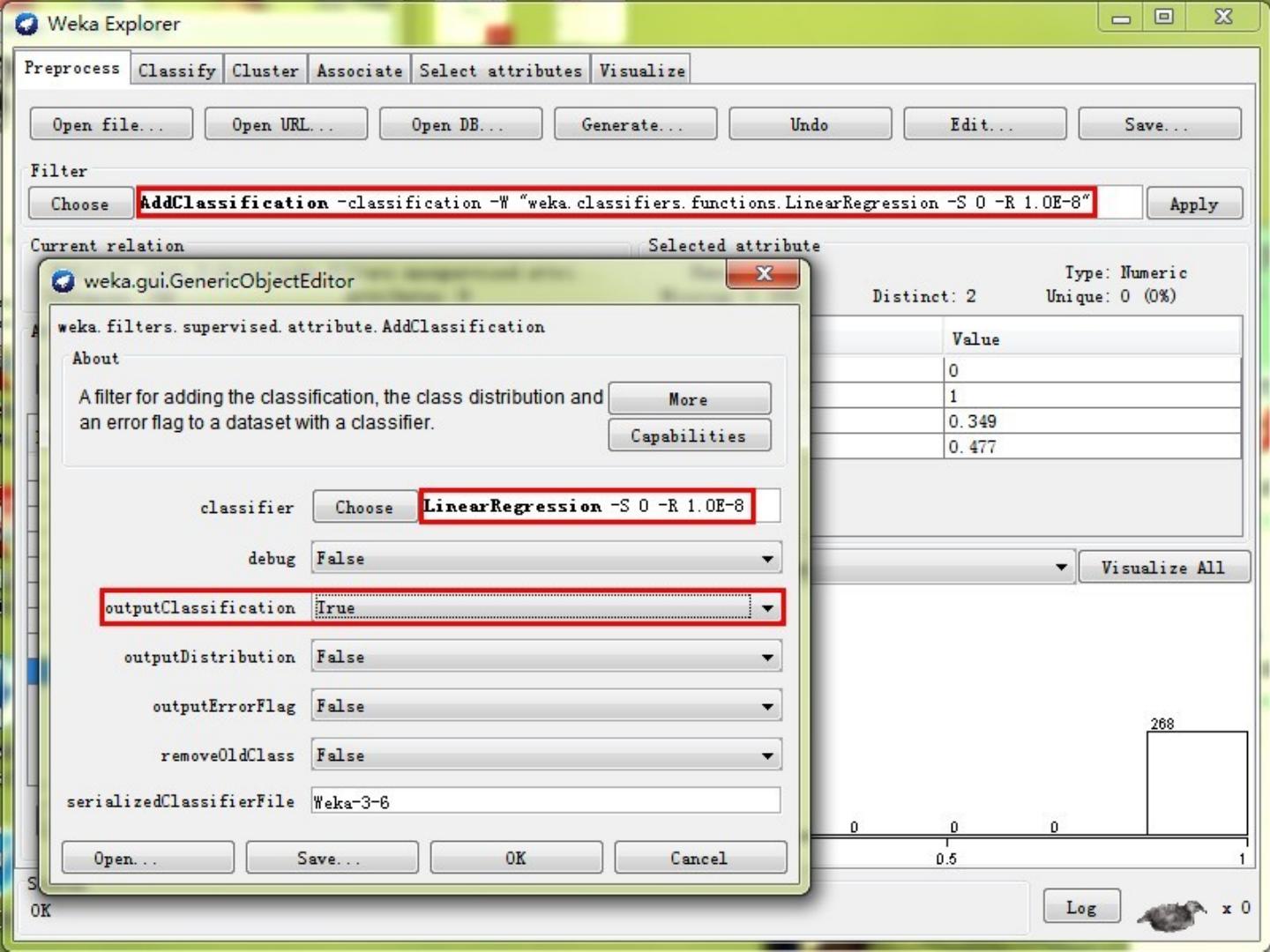Minimize the Weka Explorer window

(x=1121, y=18)
